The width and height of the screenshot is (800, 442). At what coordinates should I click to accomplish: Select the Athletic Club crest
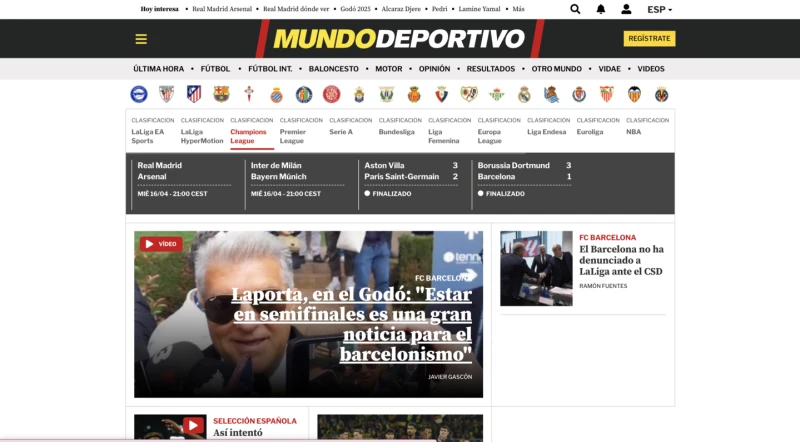(166, 94)
